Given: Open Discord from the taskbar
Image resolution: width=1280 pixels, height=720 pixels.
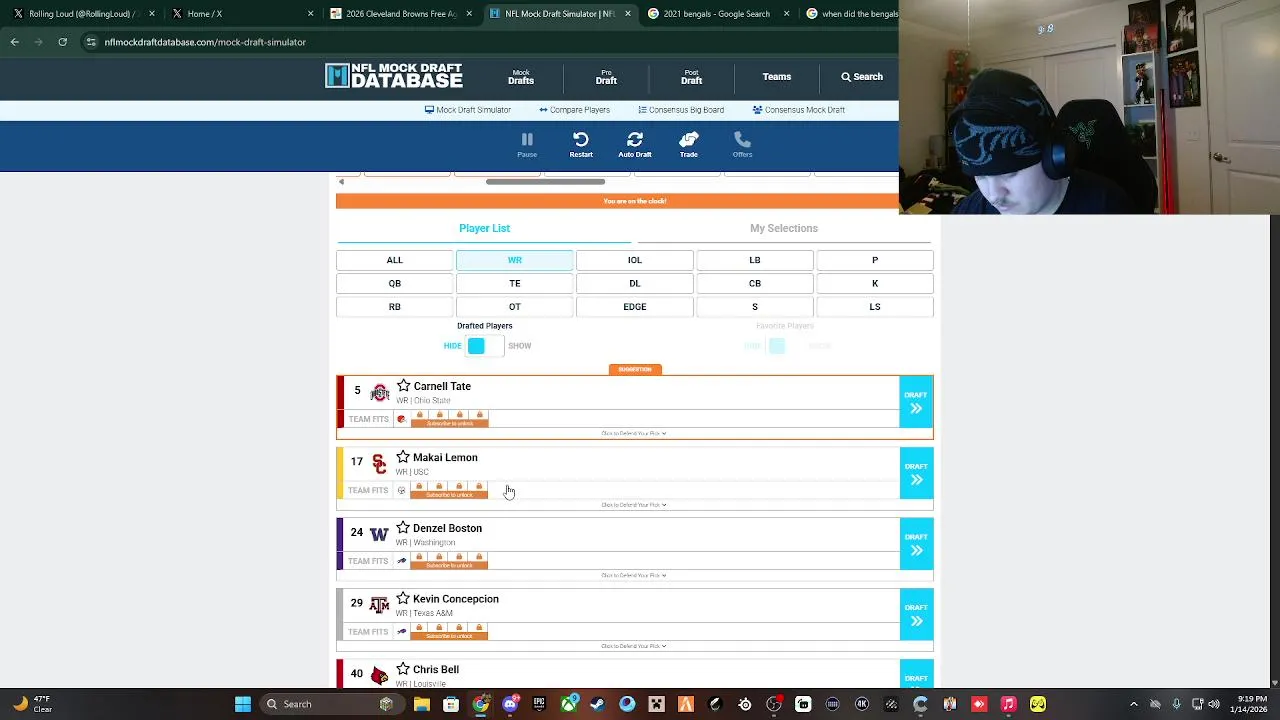Looking at the screenshot, I should [x=510, y=704].
